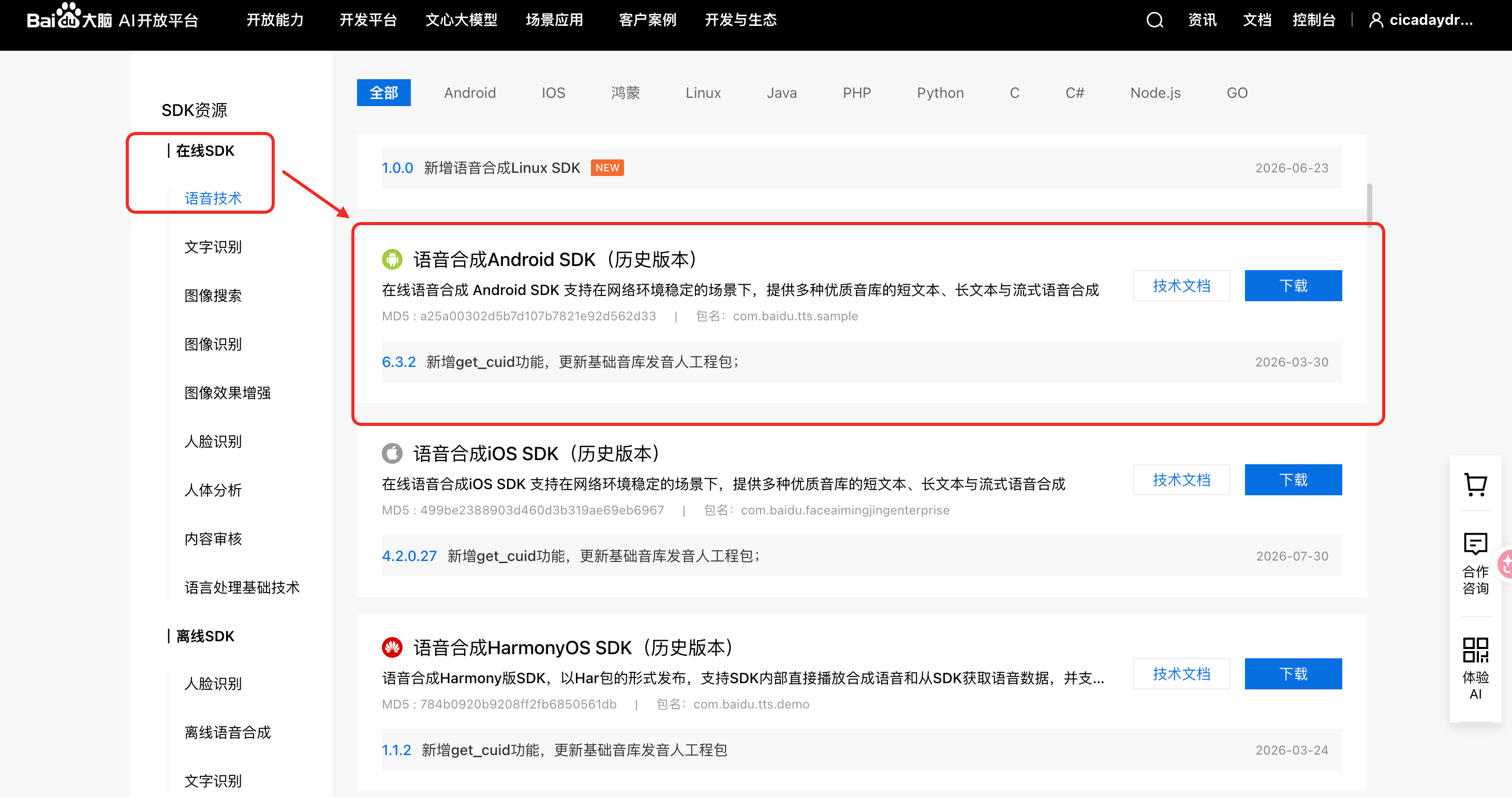Click the 语音合成iOS SDK title
The image size is (1512, 797).
coord(537,454)
